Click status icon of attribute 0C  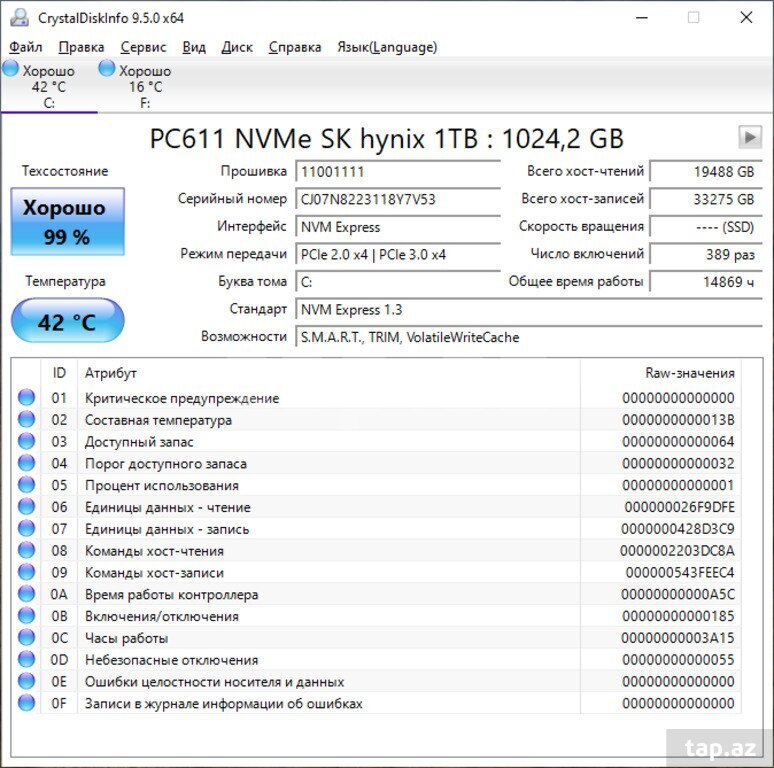(27, 638)
